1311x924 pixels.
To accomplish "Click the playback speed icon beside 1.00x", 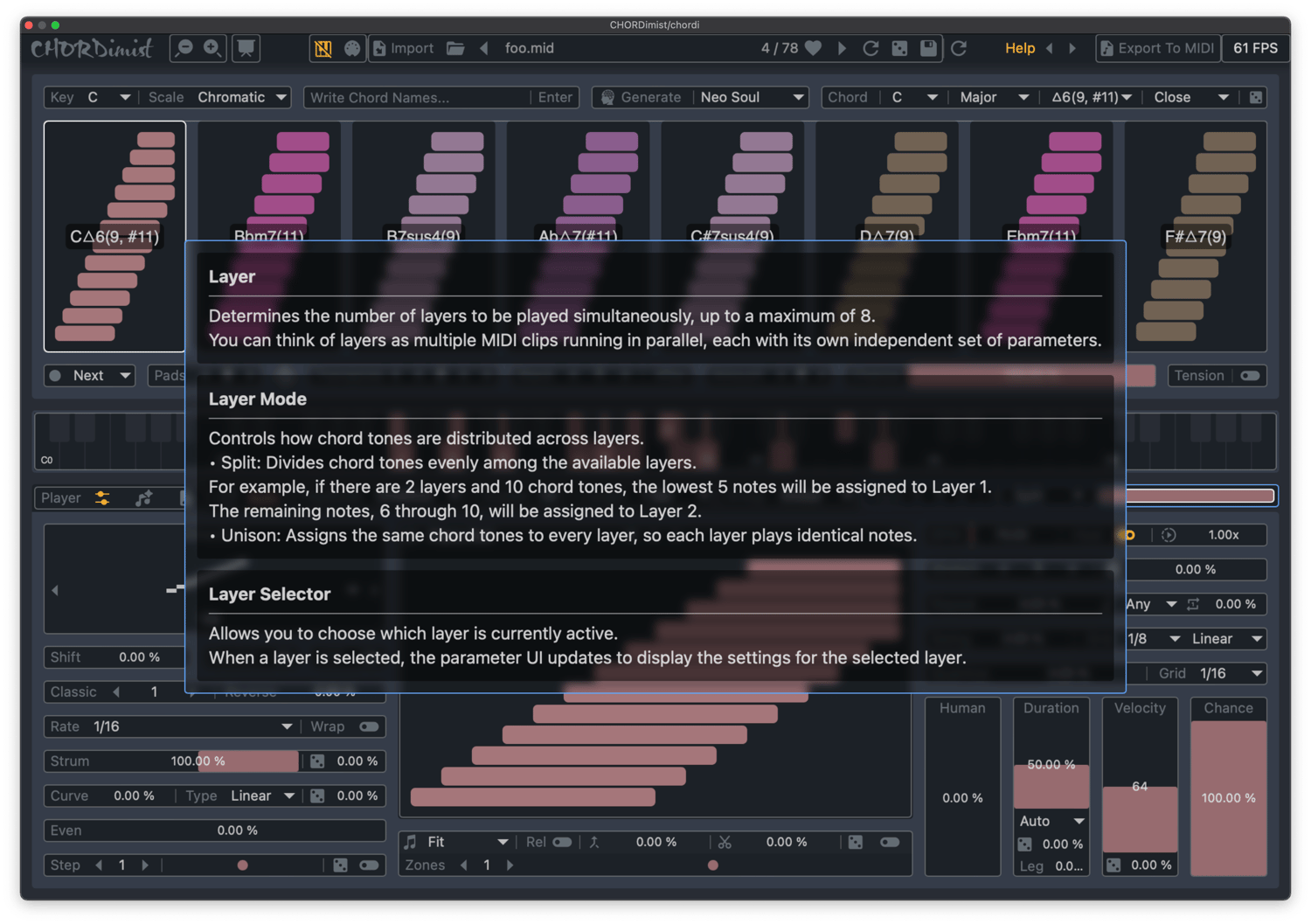I will coord(1169,534).
